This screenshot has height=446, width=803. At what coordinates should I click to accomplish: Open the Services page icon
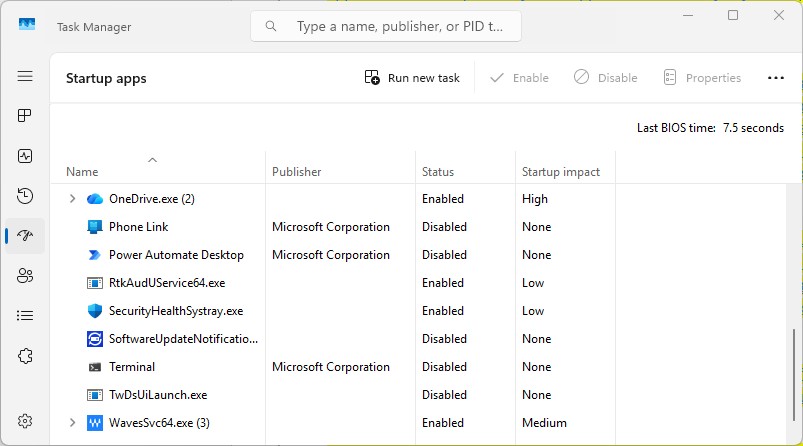click(x=25, y=355)
